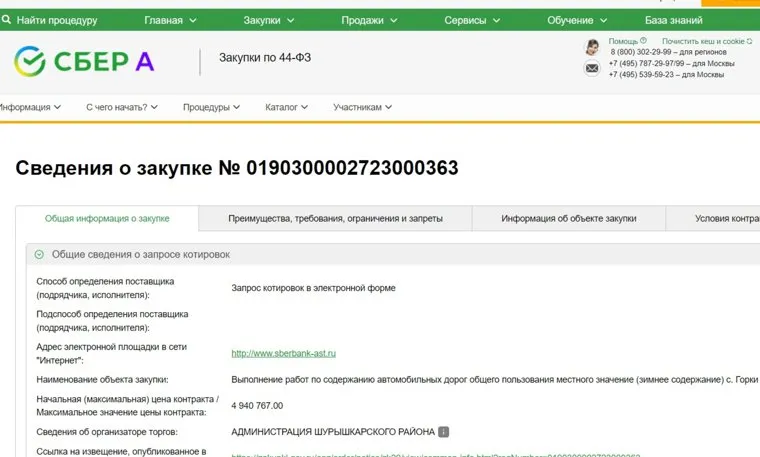
Task: Open the С чего начать? menu
Action: [122, 107]
